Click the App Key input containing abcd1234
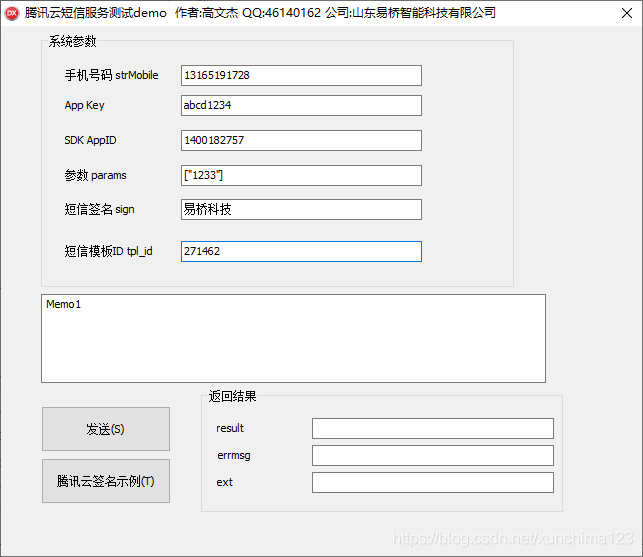The width and height of the screenshot is (643, 557). 301,105
